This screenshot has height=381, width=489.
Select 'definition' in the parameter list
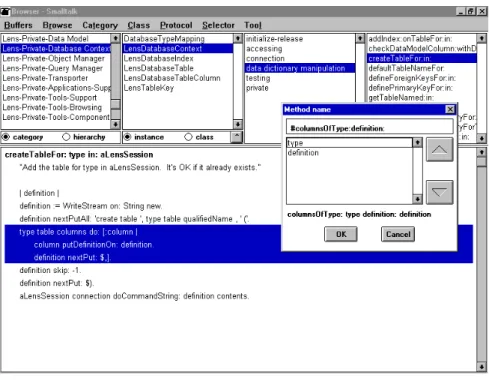point(349,153)
